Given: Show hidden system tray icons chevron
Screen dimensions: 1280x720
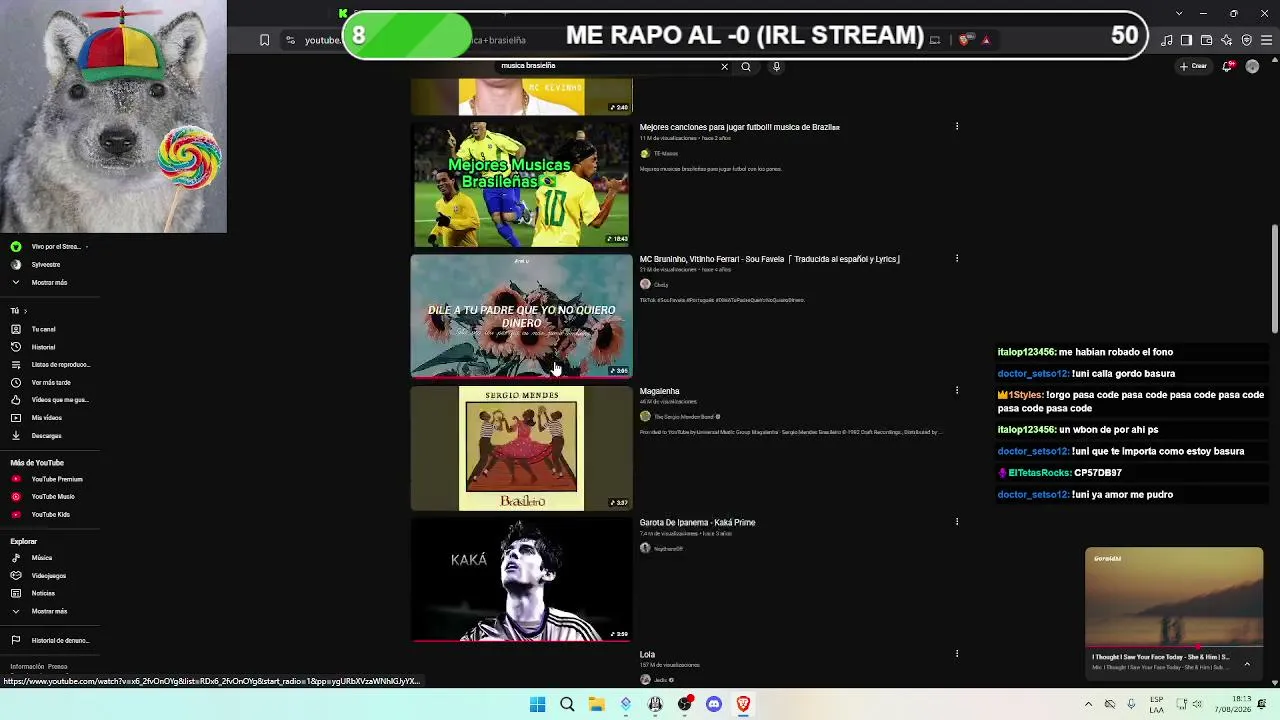Looking at the screenshot, I should pos(1088,704).
